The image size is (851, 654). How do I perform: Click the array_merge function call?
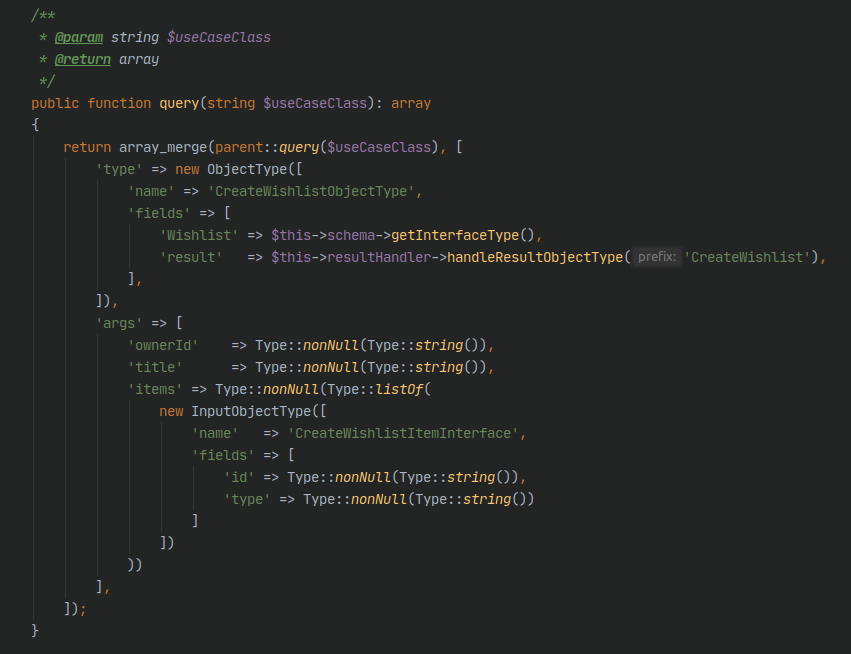[163, 147]
